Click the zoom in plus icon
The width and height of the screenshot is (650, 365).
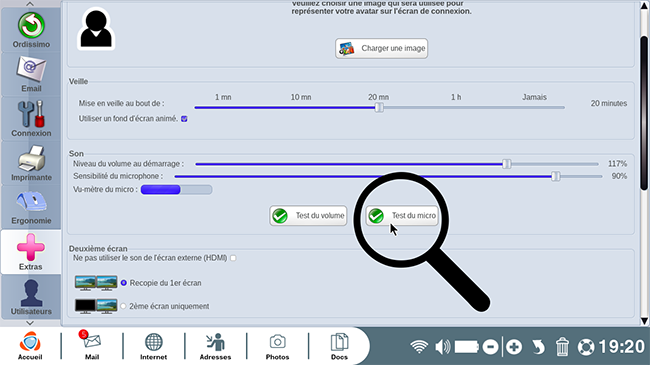coord(514,346)
